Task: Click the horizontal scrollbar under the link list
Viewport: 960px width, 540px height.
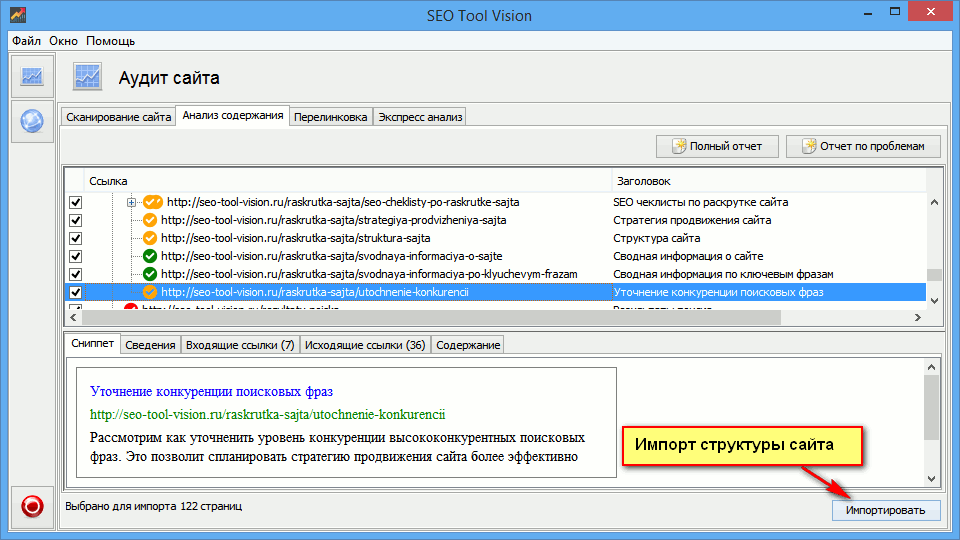Action: (x=430, y=317)
